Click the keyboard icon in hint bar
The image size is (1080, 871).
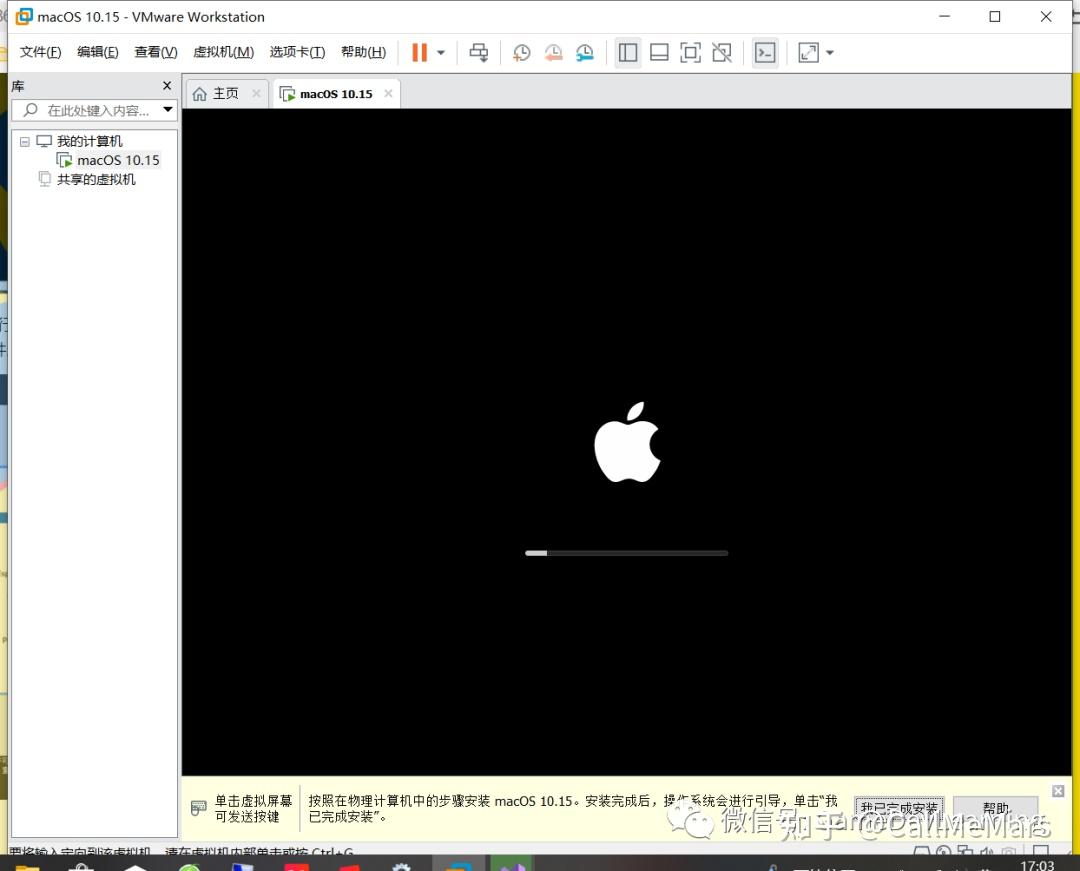point(198,808)
